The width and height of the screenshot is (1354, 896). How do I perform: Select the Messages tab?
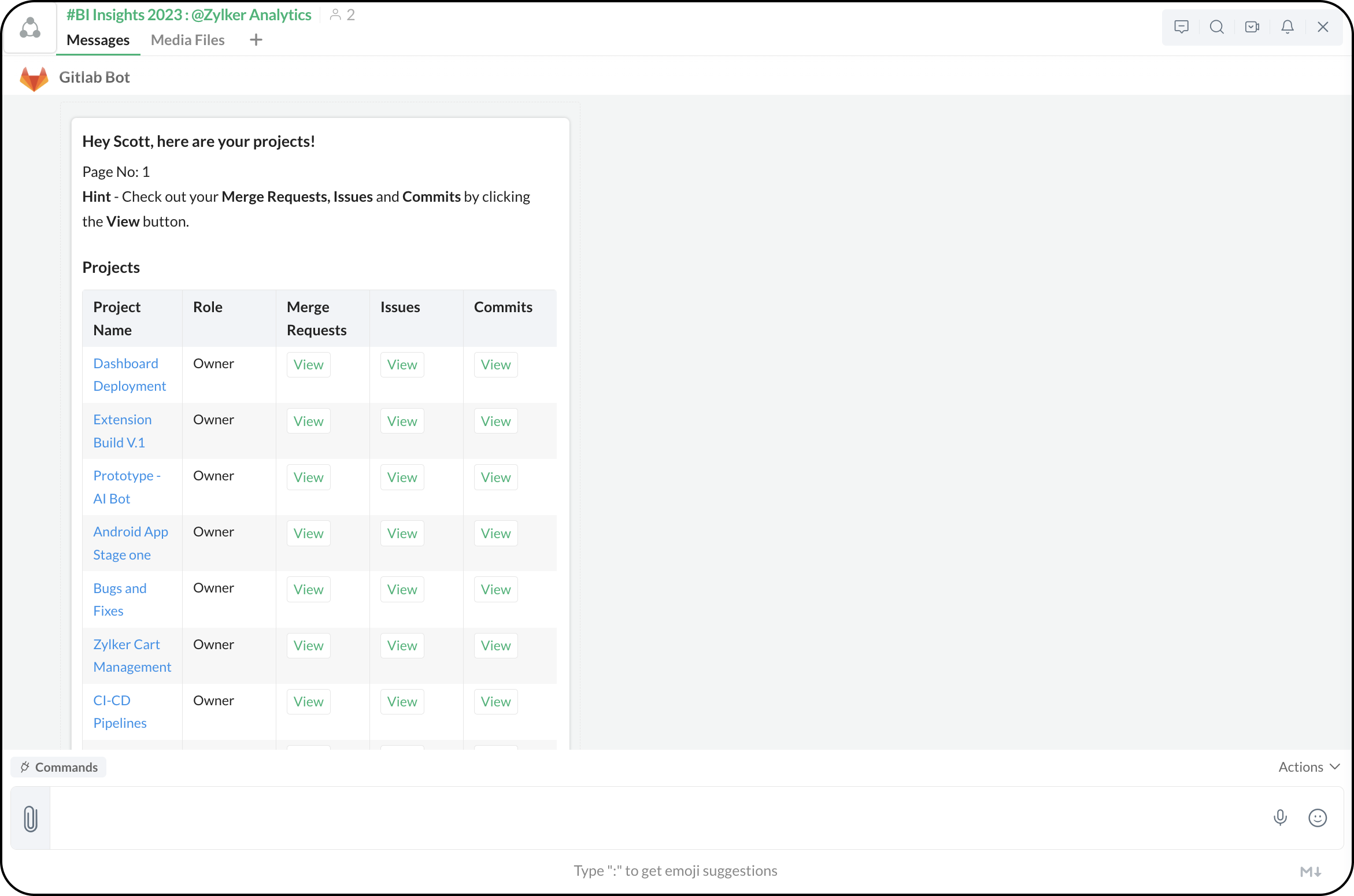point(98,40)
